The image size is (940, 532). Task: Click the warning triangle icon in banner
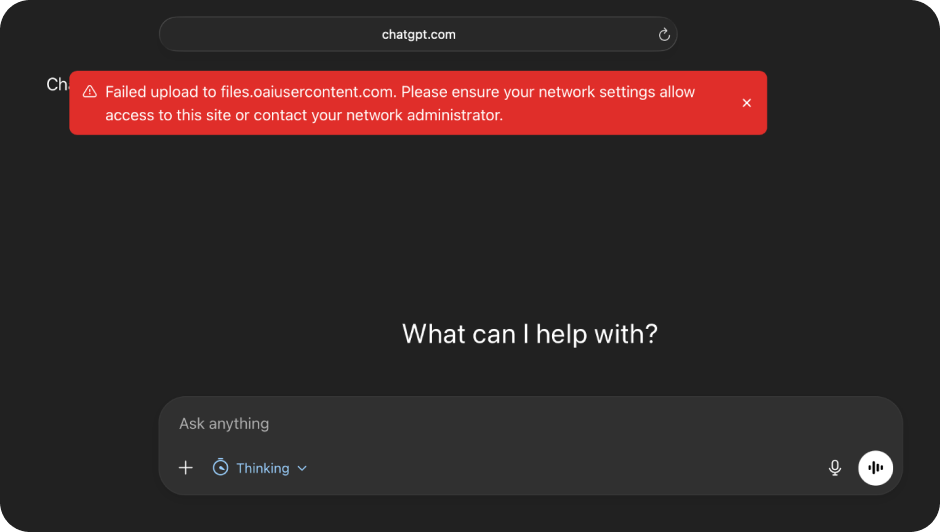click(x=90, y=92)
